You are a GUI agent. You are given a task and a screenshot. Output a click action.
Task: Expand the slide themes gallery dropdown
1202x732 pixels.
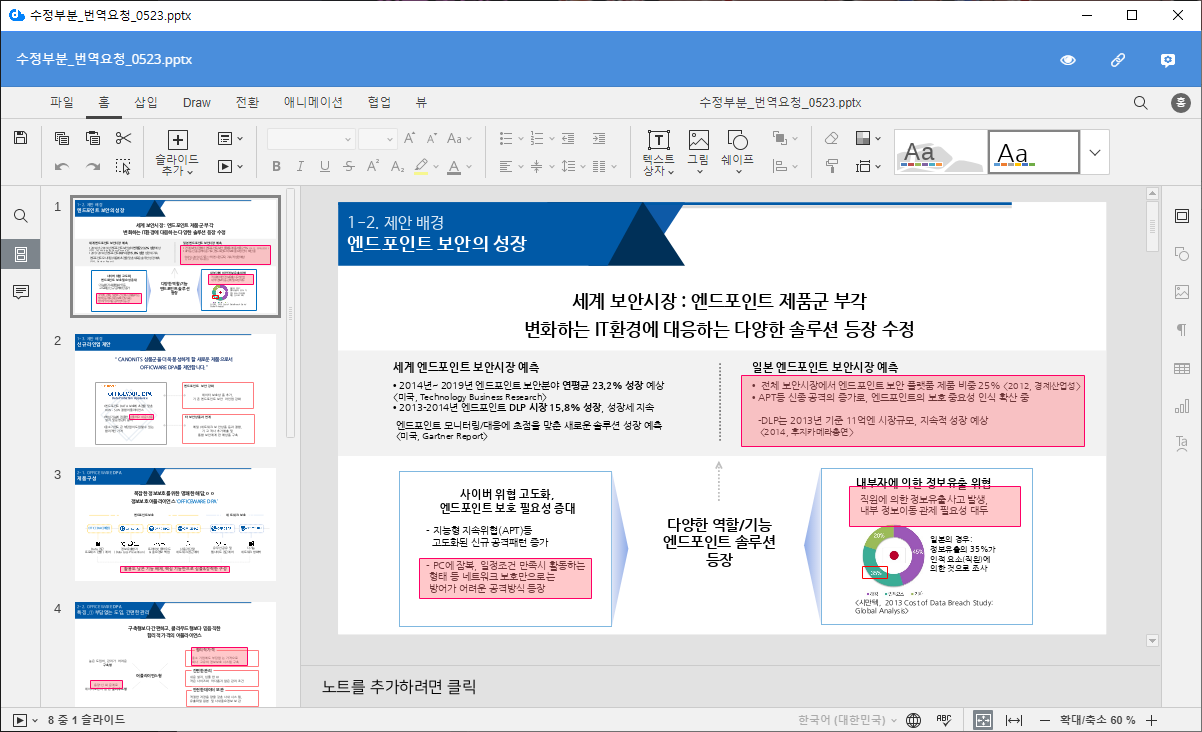1095,152
